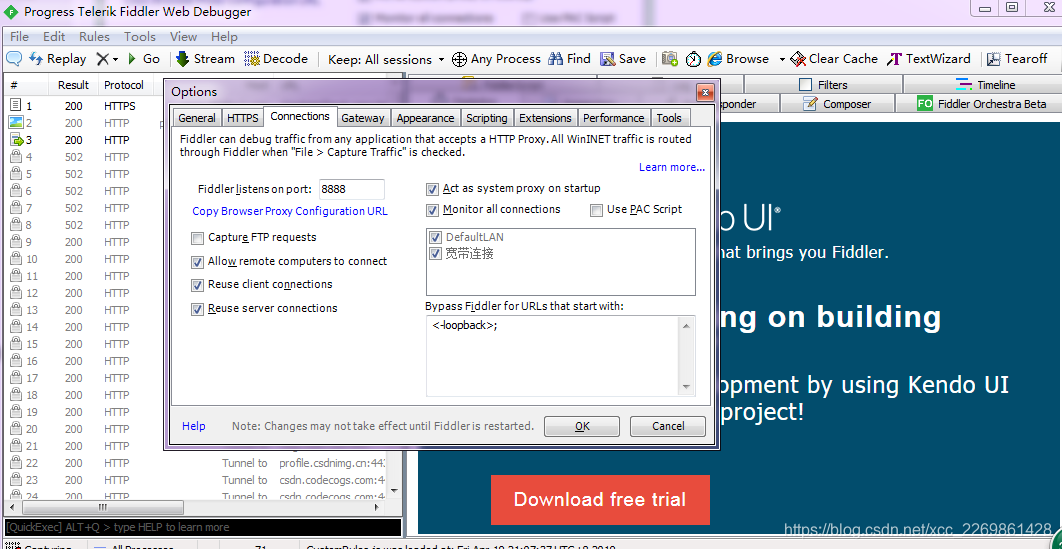Click inside the Bypass Fiddler URLs text box
This screenshot has height=549, width=1062.
[552, 355]
